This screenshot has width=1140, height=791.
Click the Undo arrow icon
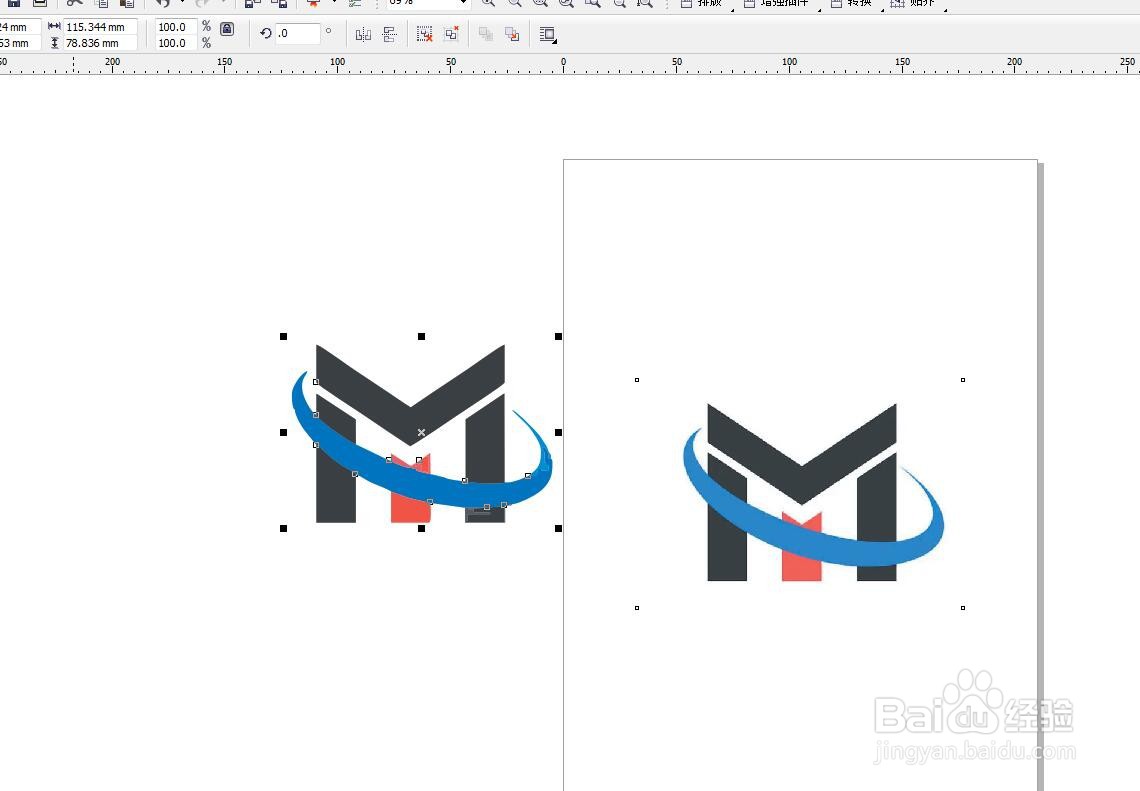point(162,4)
